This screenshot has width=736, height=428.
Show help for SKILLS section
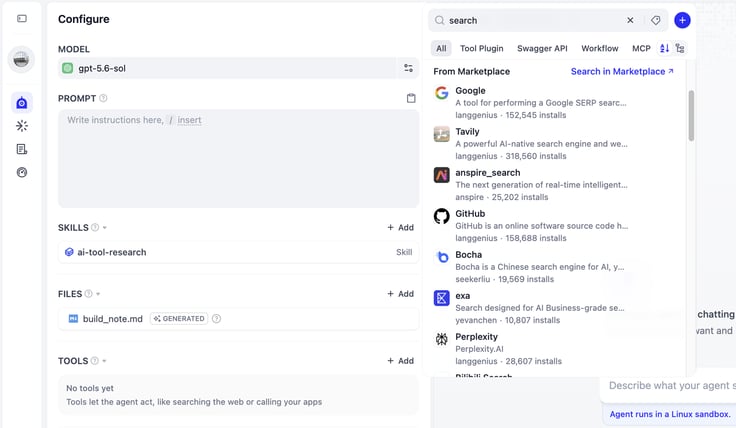pyautogui.click(x=95, y=227)
